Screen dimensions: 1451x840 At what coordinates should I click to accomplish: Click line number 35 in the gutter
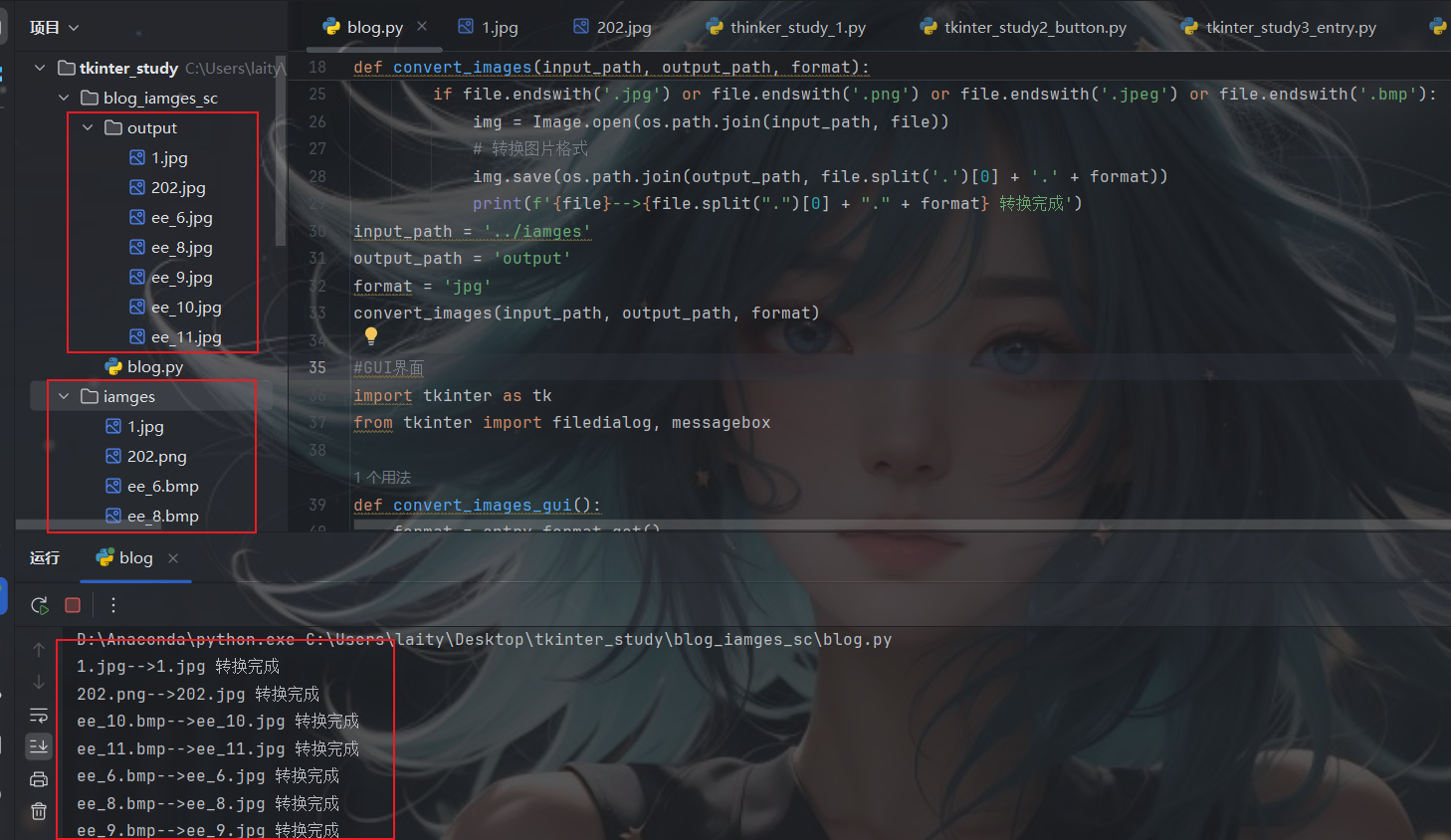(317, 367)
